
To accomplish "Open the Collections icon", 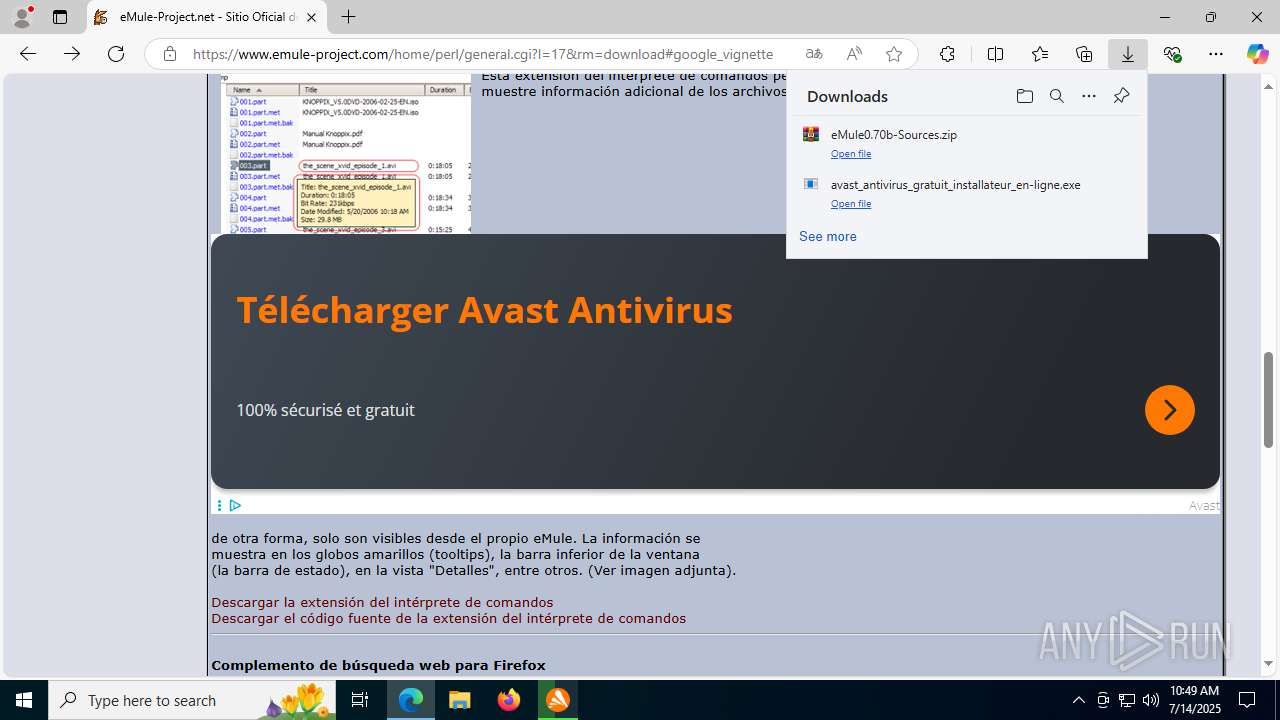I will [x=1084, y=54].
